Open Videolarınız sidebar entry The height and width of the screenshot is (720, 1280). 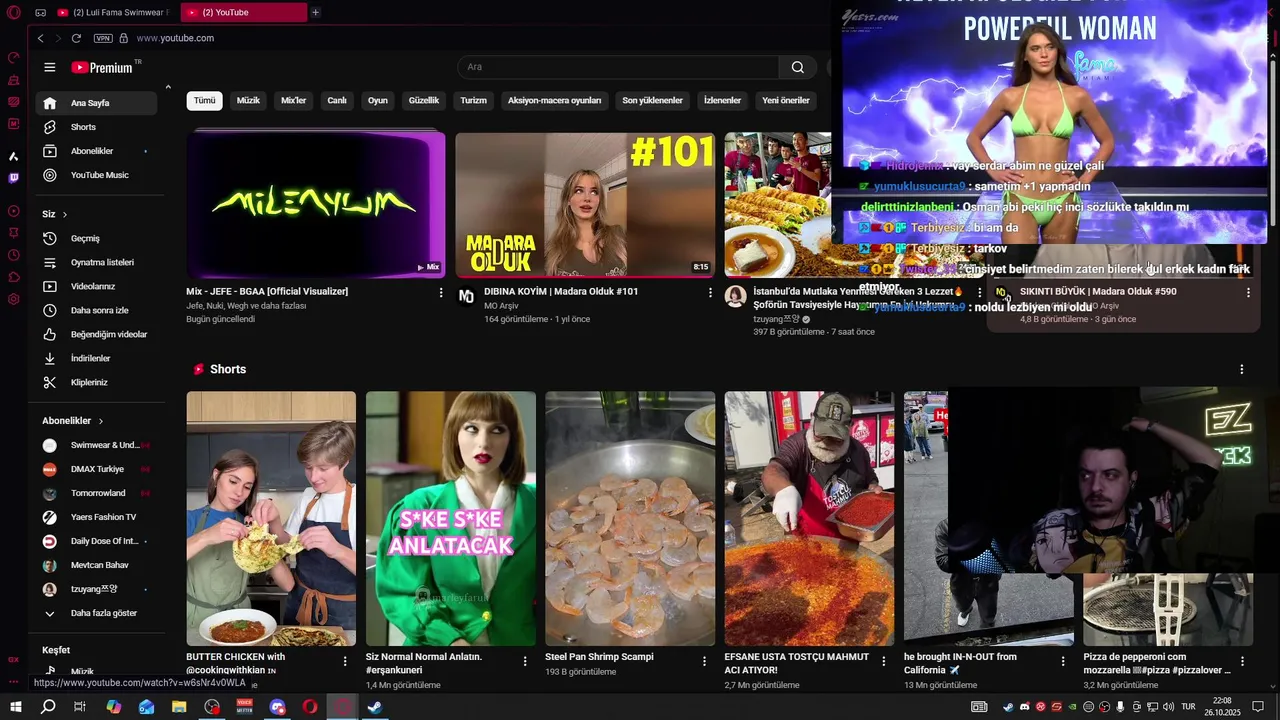[97, 286]
